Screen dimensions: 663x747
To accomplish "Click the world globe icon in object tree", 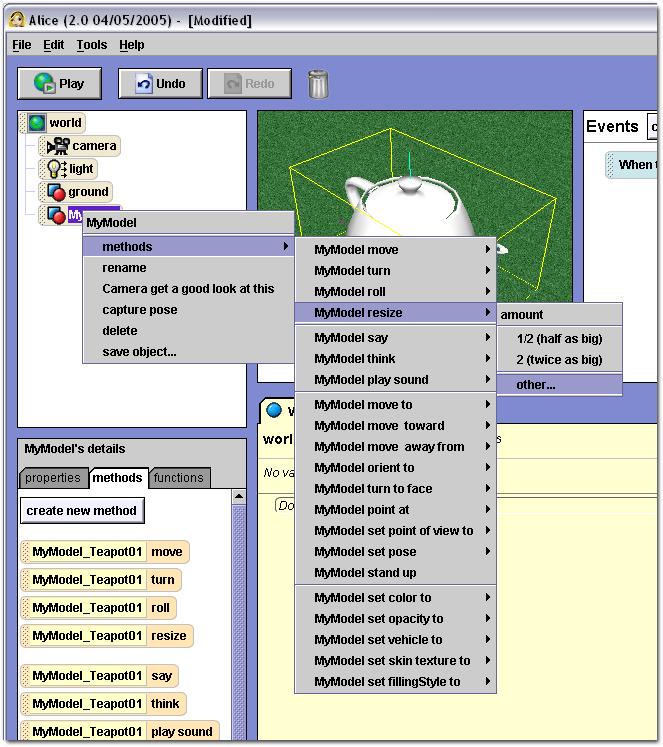I will click(x=37, y=123).
